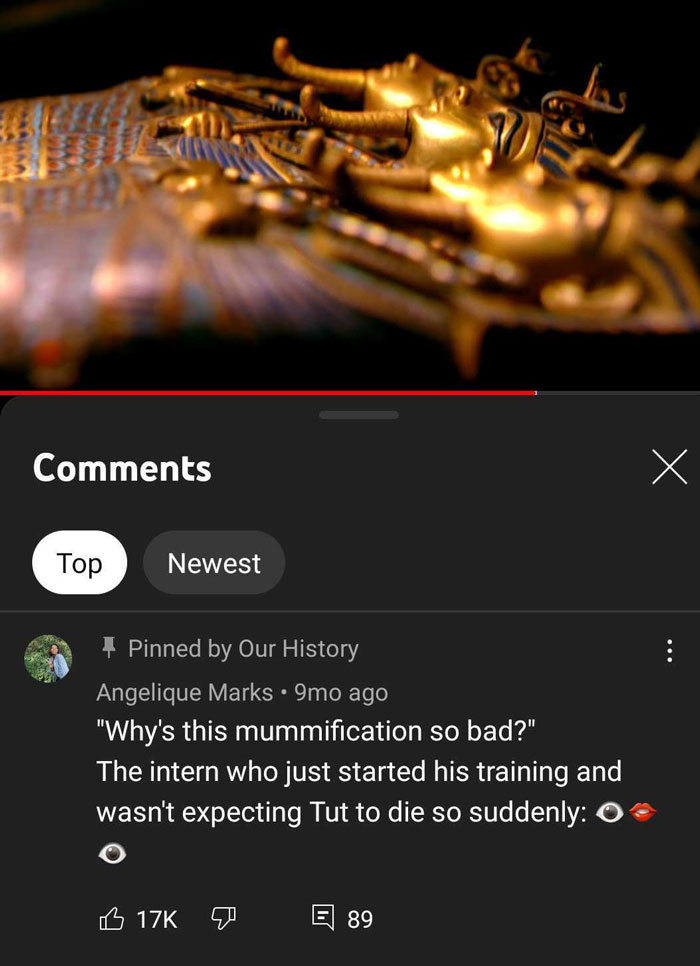The height and width of the screenshot is (966, 700).
Task: Click the Pinned by Our History label
Action: pos(243,649)
